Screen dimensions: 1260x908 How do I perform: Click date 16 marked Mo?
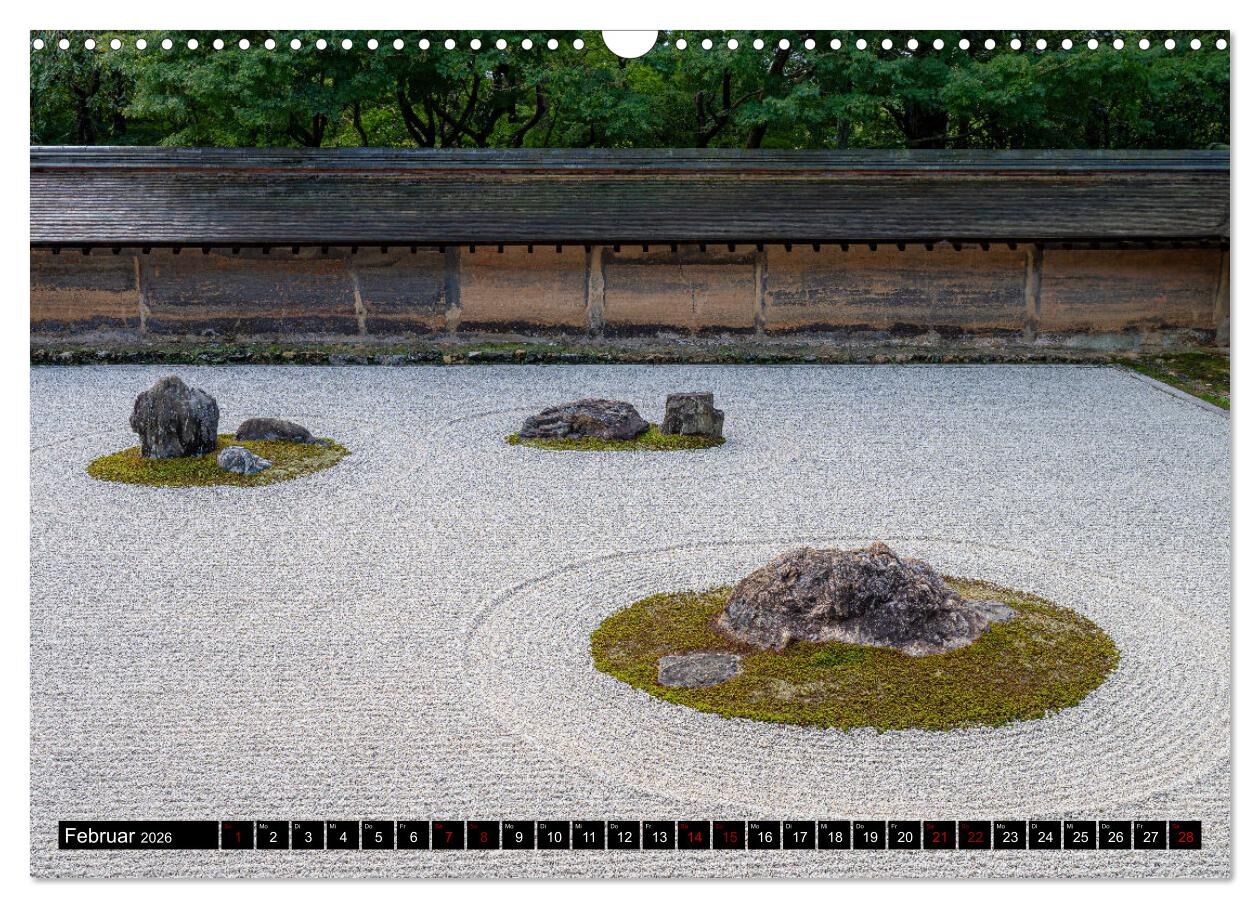coord(764,836)
